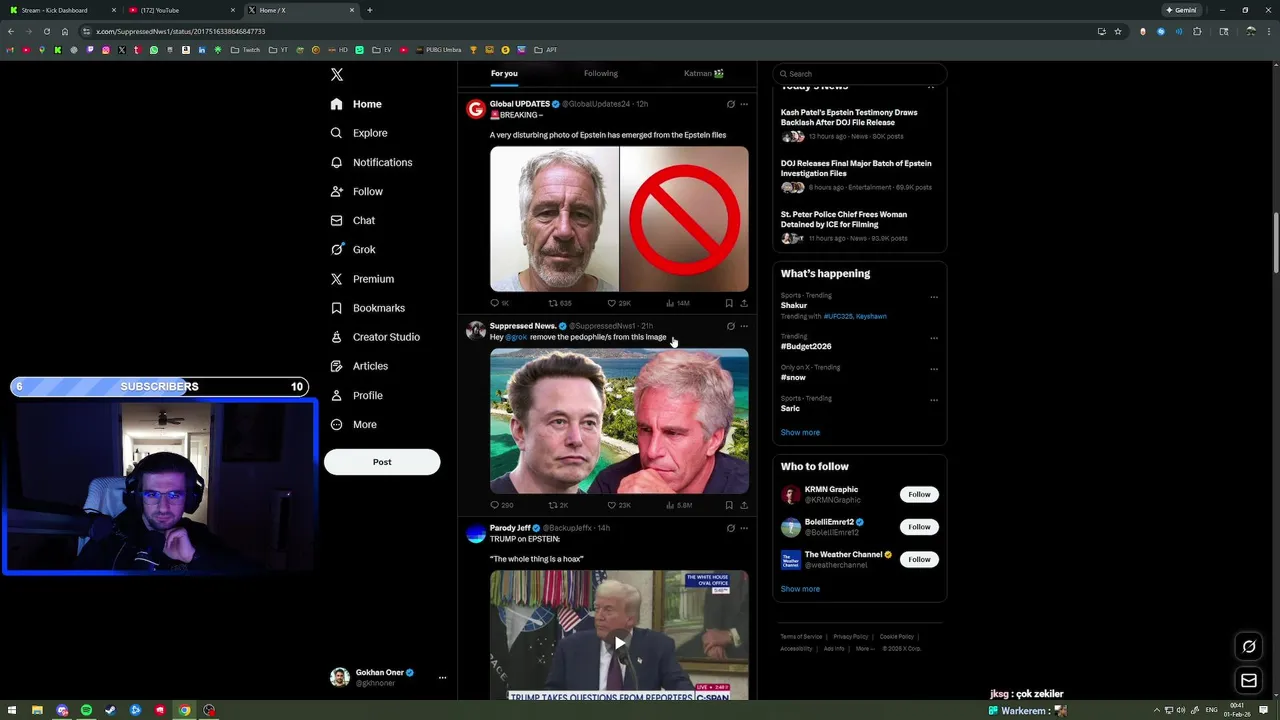Open the Epstein photo in the Global UPDATES post
This screenshot has height=720, width=1280.
point(554,219)
